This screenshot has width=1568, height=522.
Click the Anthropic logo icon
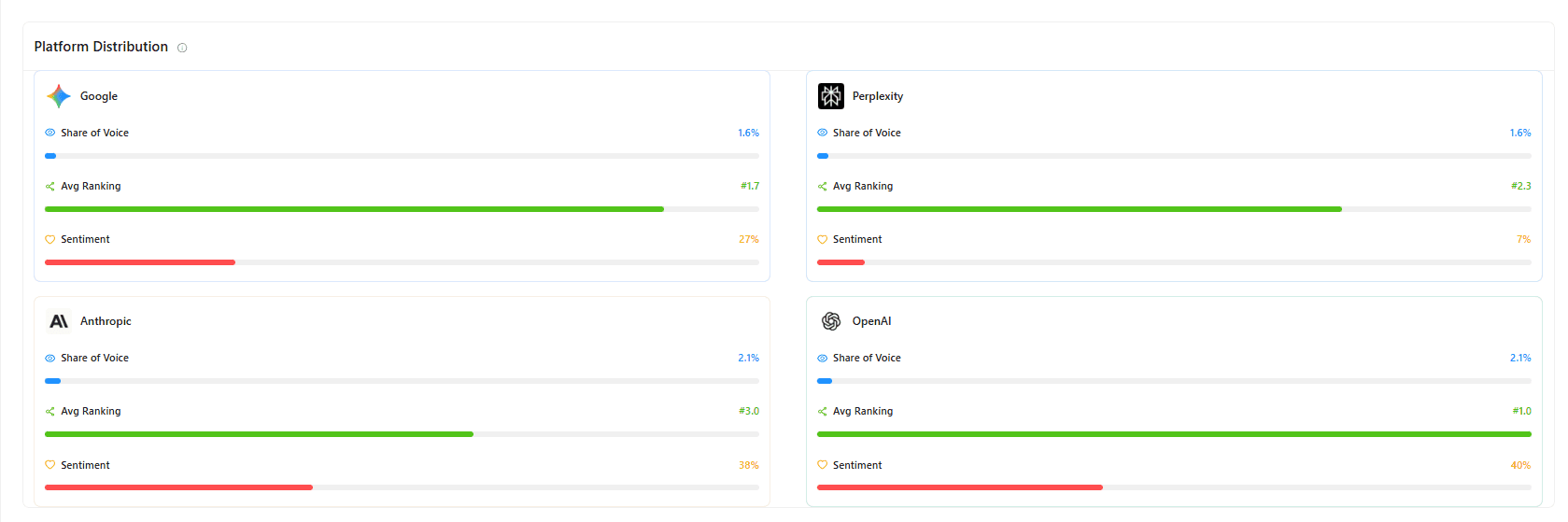(59, 321)
